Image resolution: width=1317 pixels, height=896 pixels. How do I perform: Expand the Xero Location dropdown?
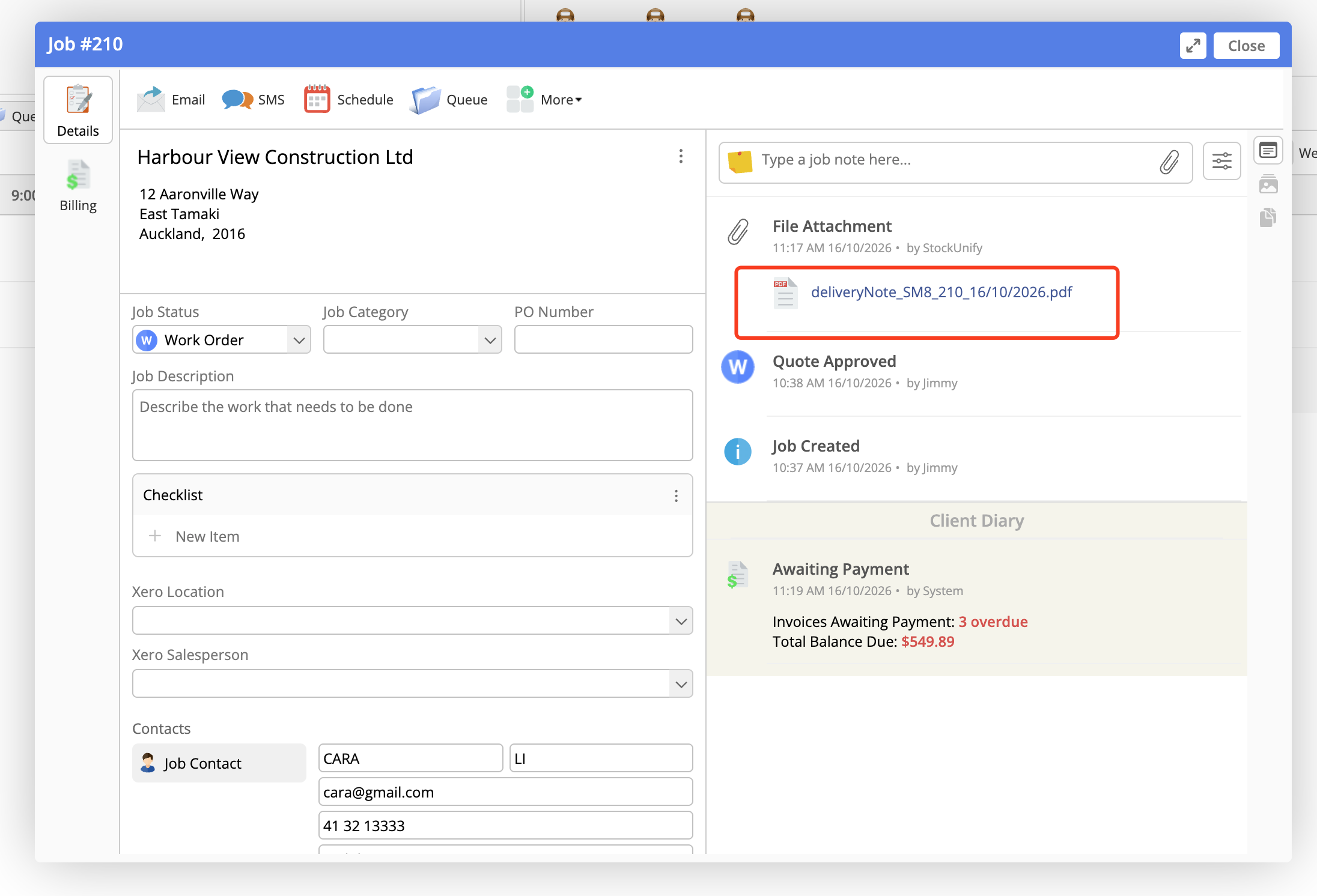click(412, 620)
